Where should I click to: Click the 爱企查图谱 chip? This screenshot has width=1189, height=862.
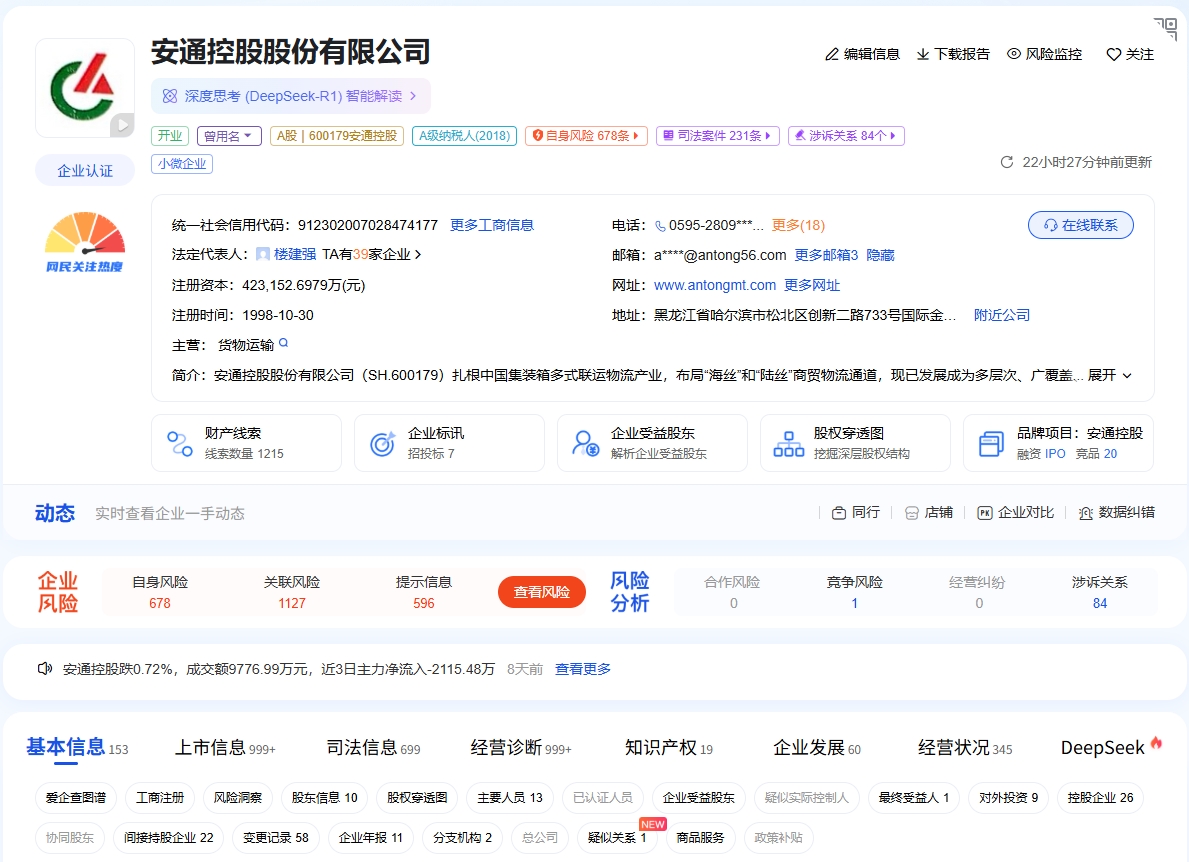click(76, 798)
